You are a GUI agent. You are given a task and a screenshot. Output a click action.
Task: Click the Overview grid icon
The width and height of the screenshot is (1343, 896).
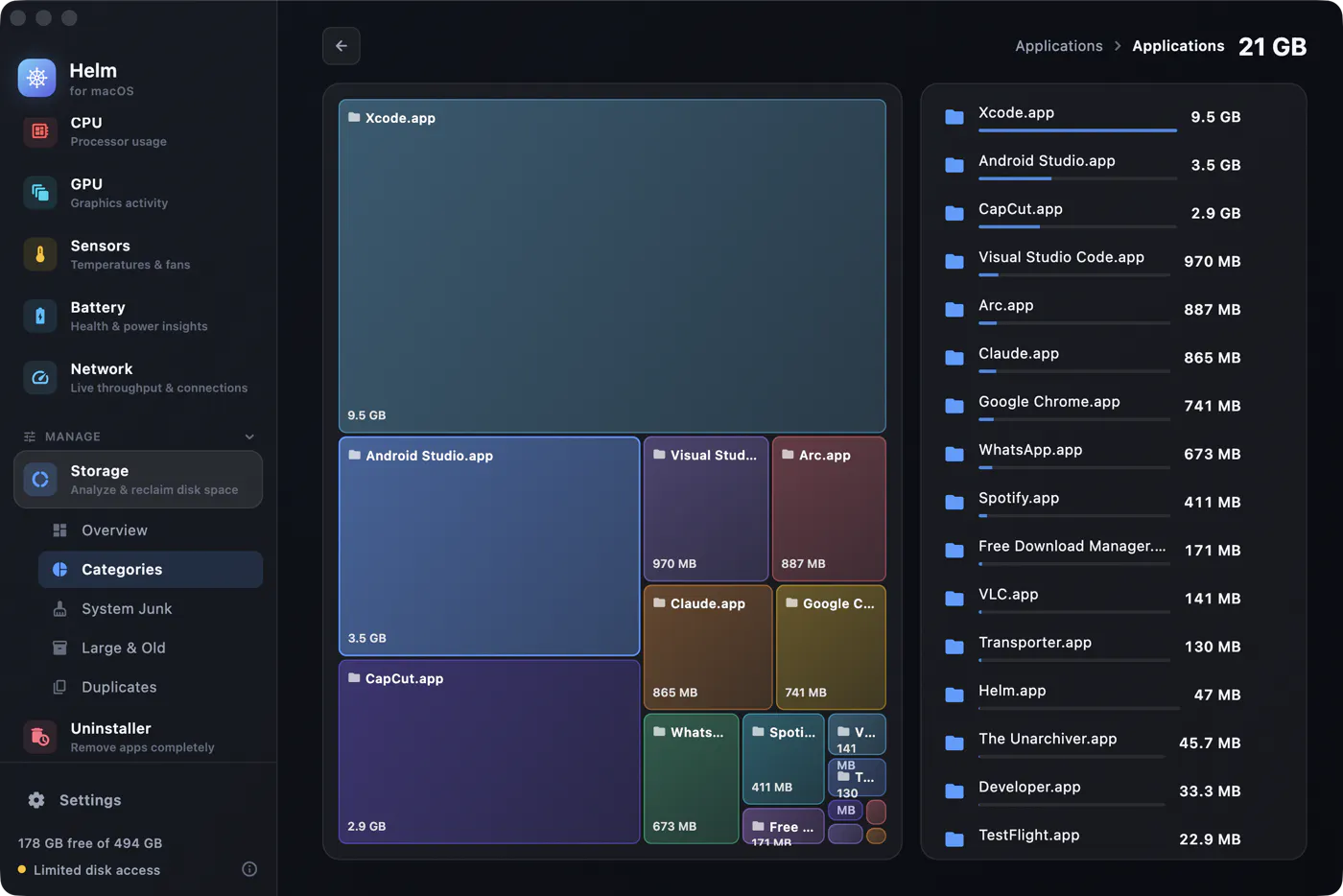(59, 531)
